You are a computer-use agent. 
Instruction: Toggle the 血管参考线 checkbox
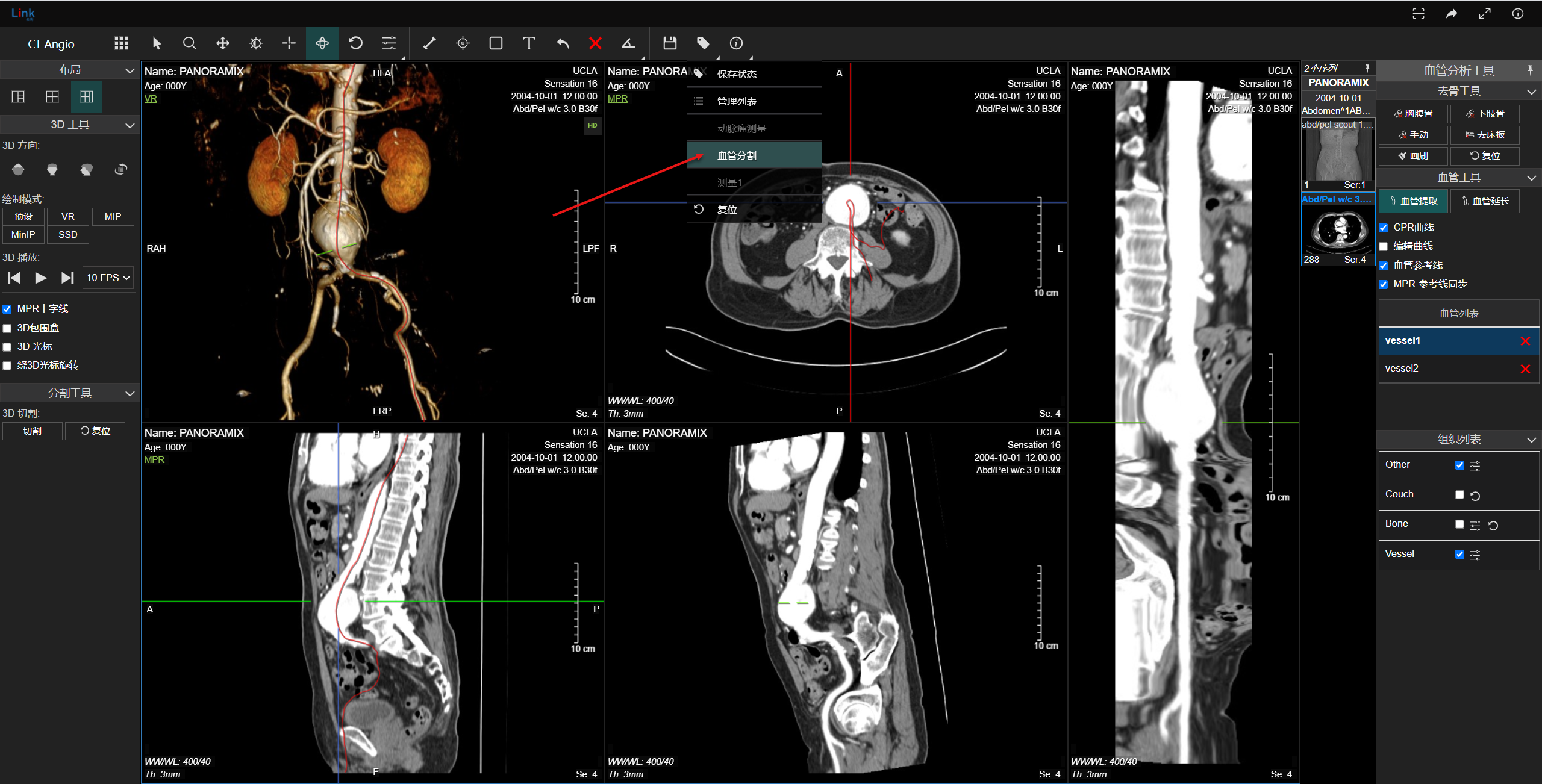(x=1384, y=266)
